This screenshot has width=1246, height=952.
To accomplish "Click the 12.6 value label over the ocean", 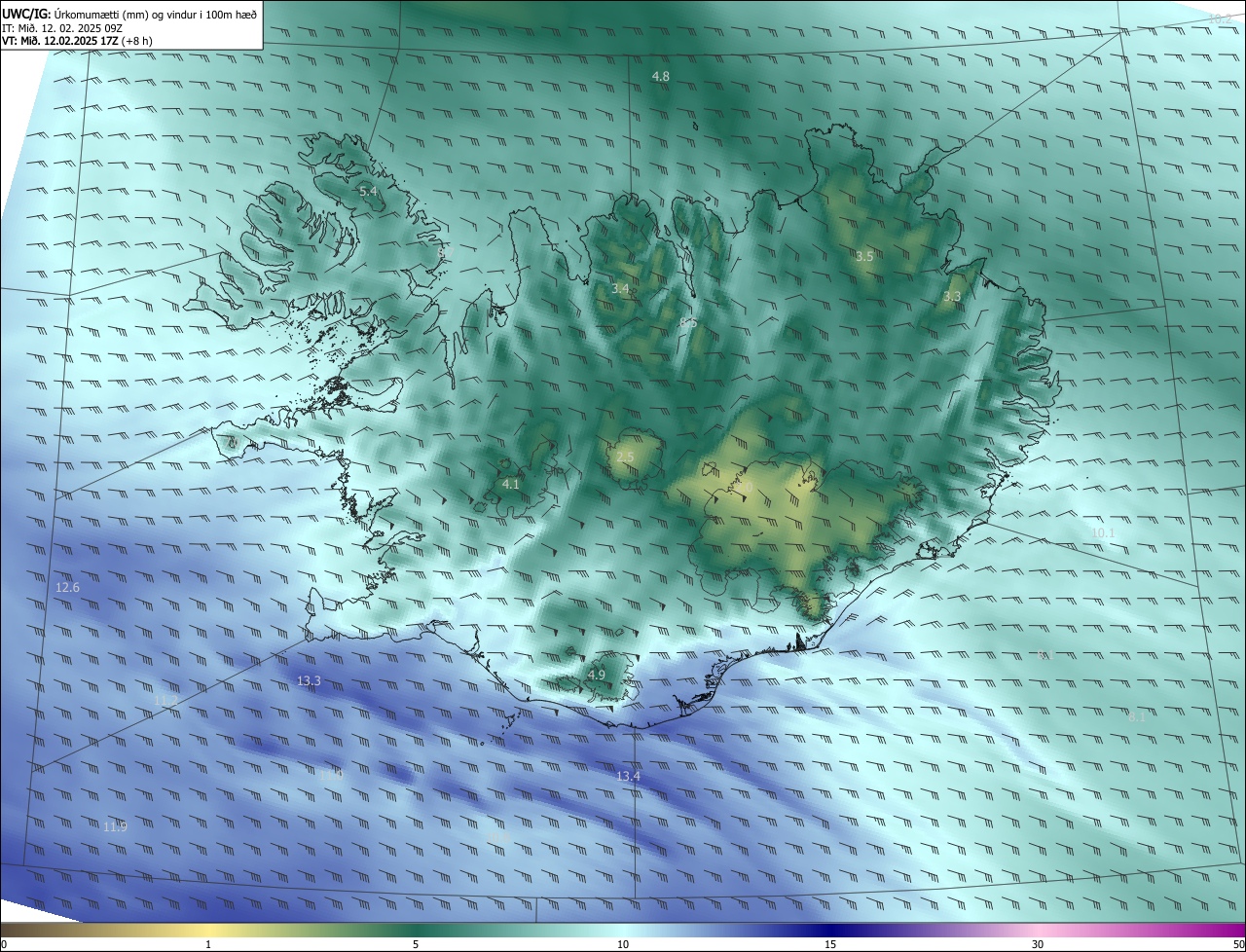I will [x=67, y=587].
